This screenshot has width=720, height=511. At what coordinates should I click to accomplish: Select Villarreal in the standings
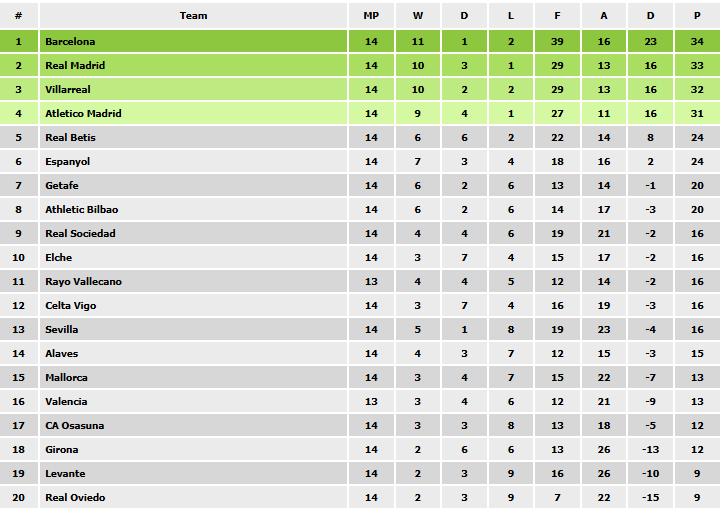68,89
